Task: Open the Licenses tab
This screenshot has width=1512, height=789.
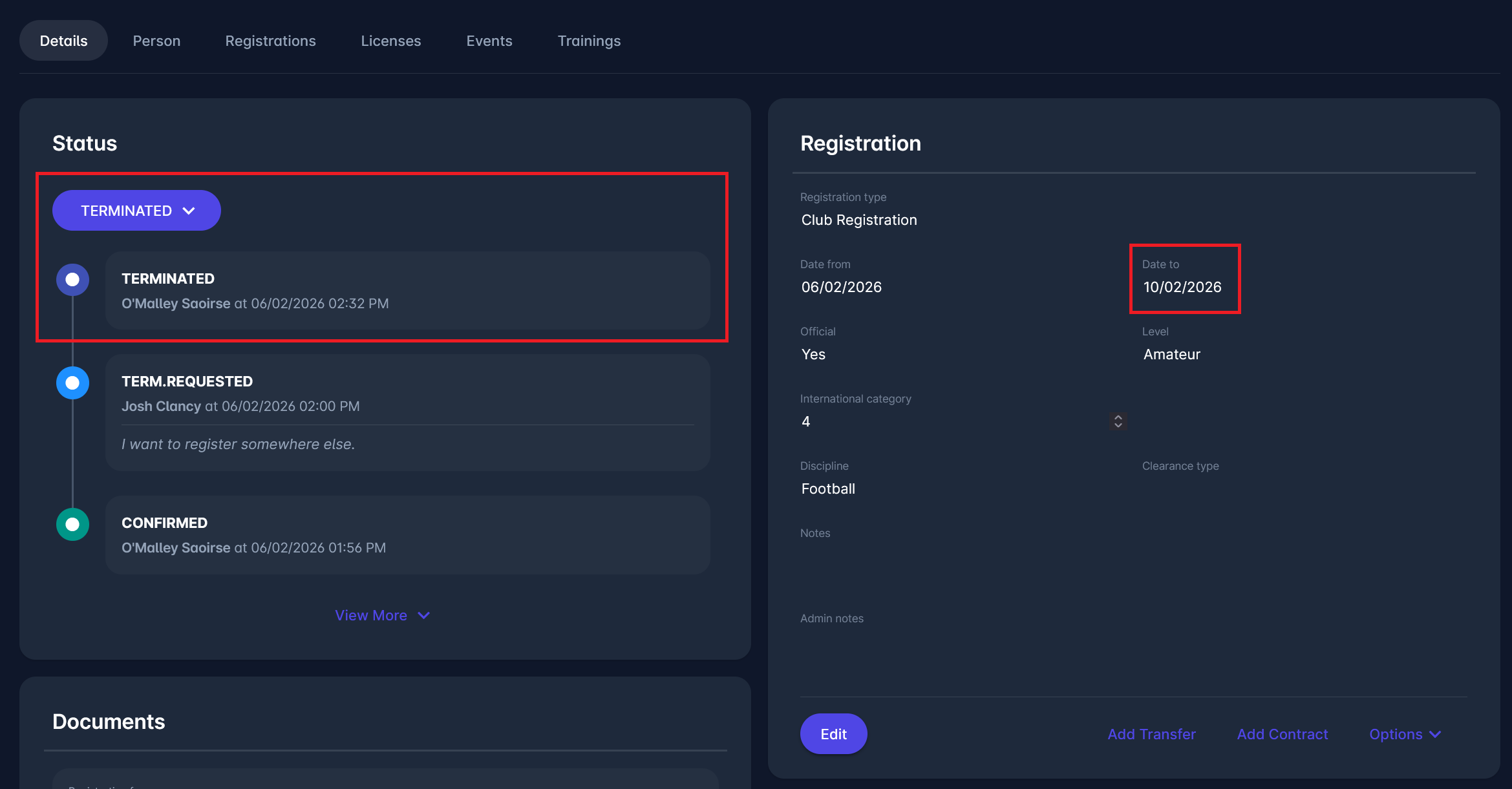Action: pos(390,41)
